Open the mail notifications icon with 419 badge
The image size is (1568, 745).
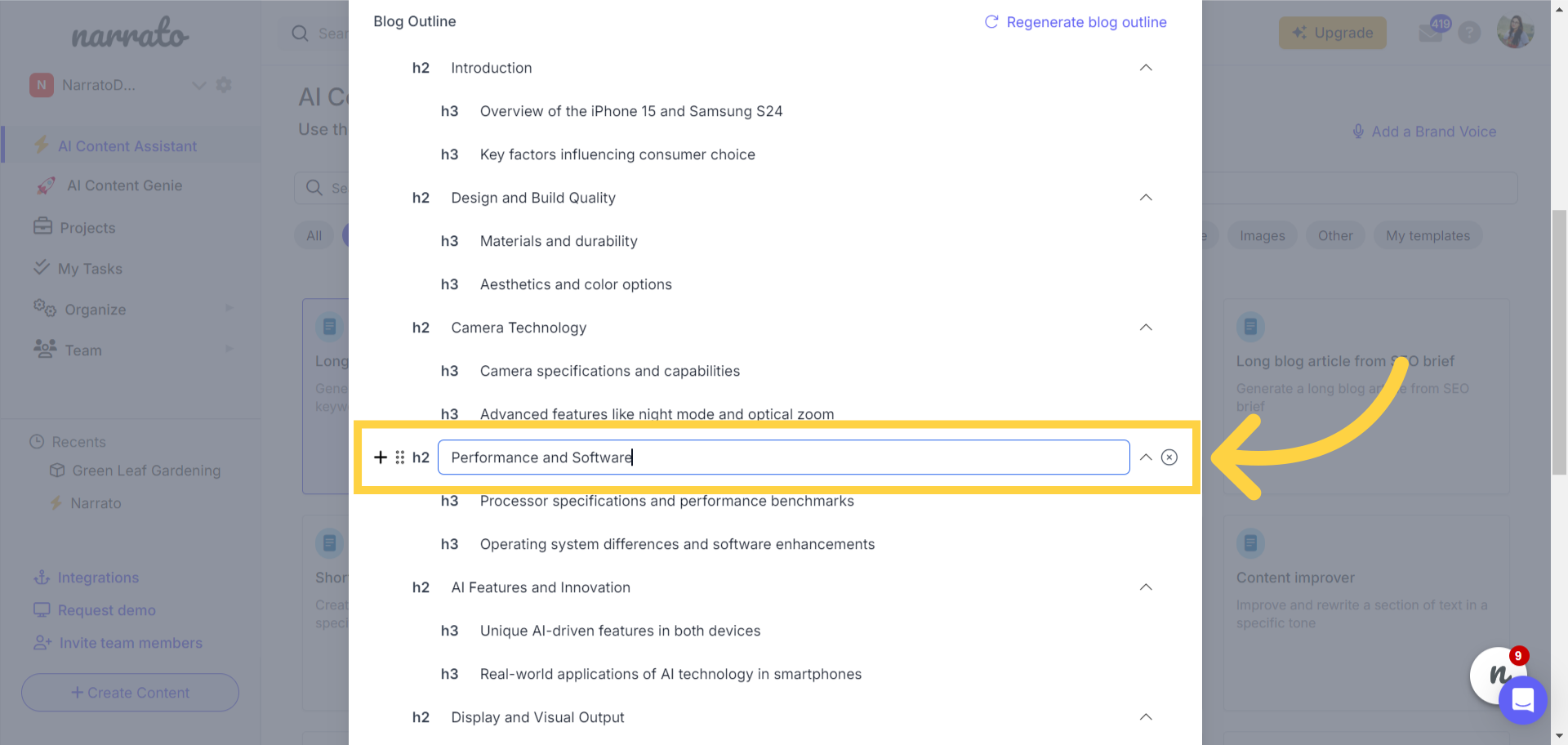pos(1432,31)
